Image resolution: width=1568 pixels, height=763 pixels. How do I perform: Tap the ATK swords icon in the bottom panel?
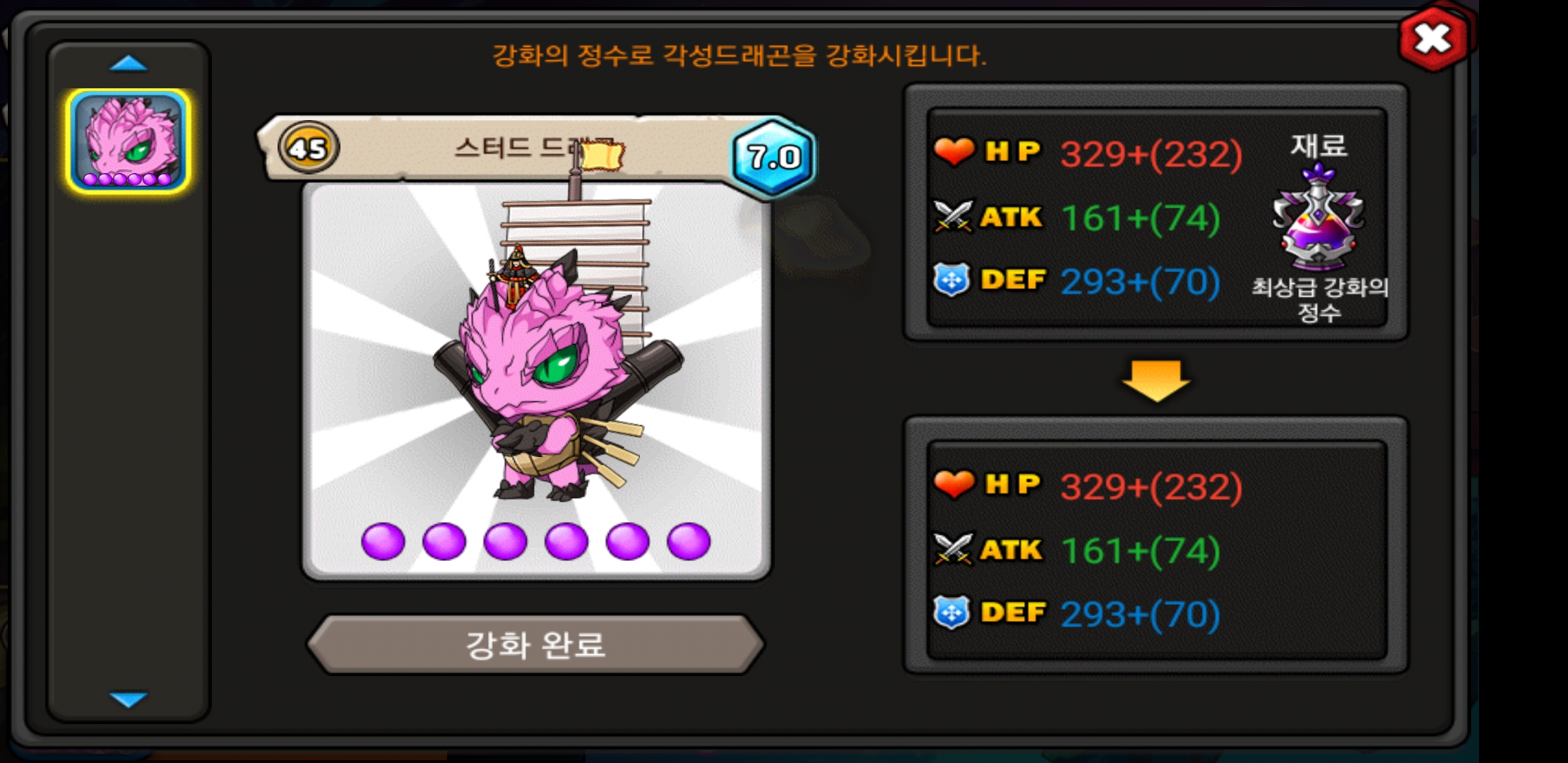pyautogui.click(x=953, y=549)
